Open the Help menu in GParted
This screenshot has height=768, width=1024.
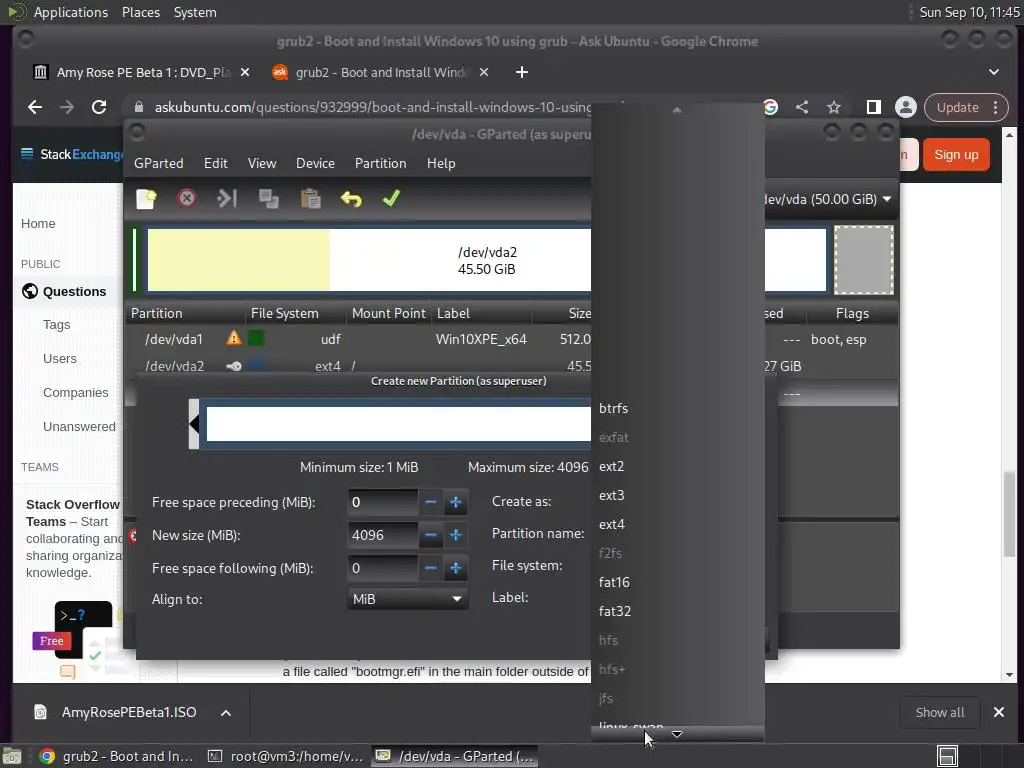click(441, 163)
